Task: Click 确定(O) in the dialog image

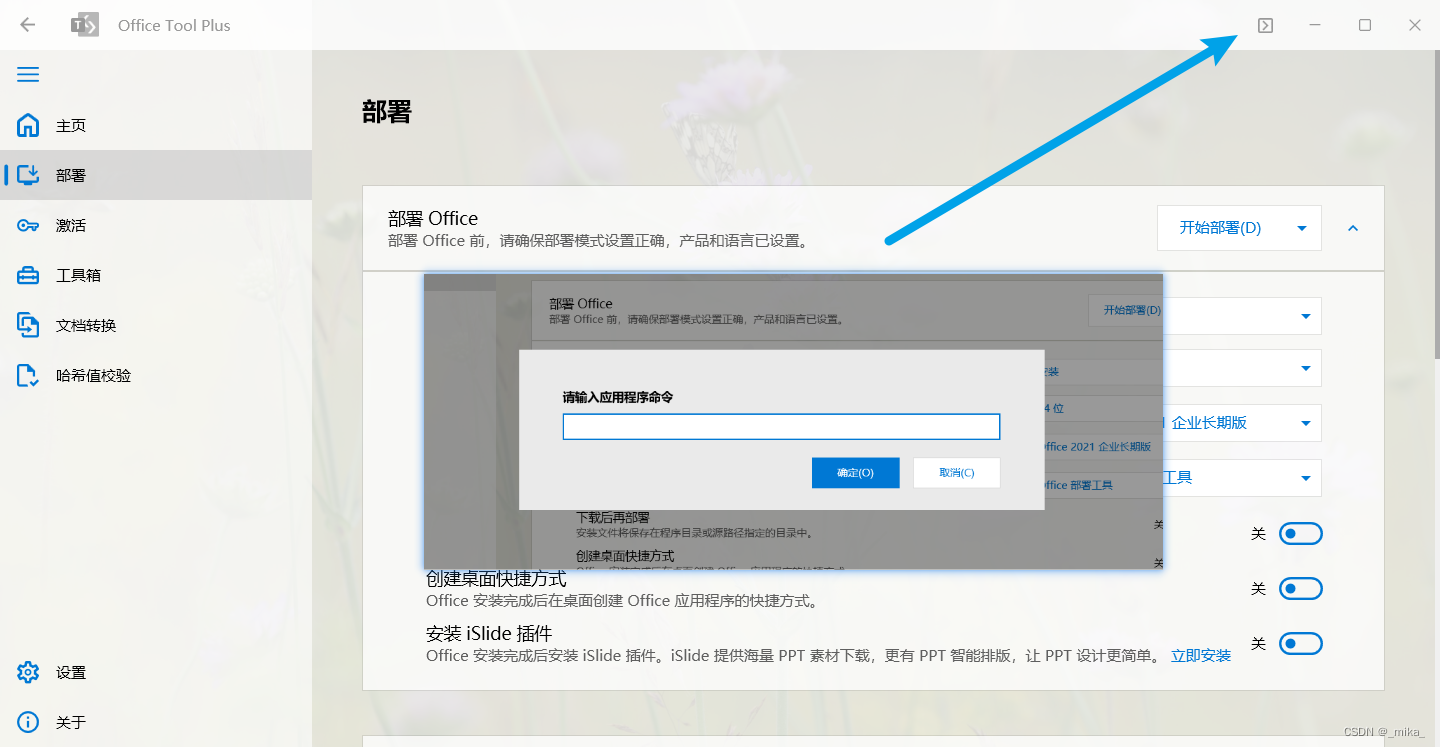Action: tap(856, 473)
